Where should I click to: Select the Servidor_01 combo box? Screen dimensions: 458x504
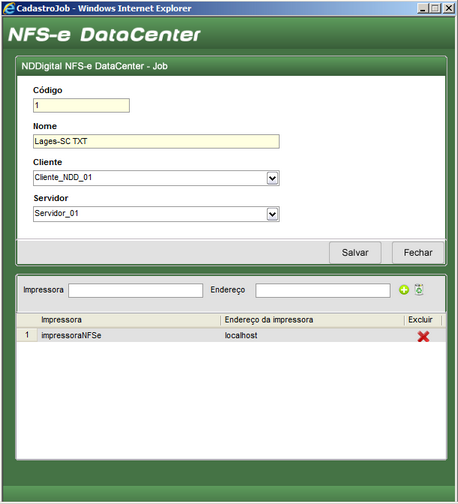point(156,214)
